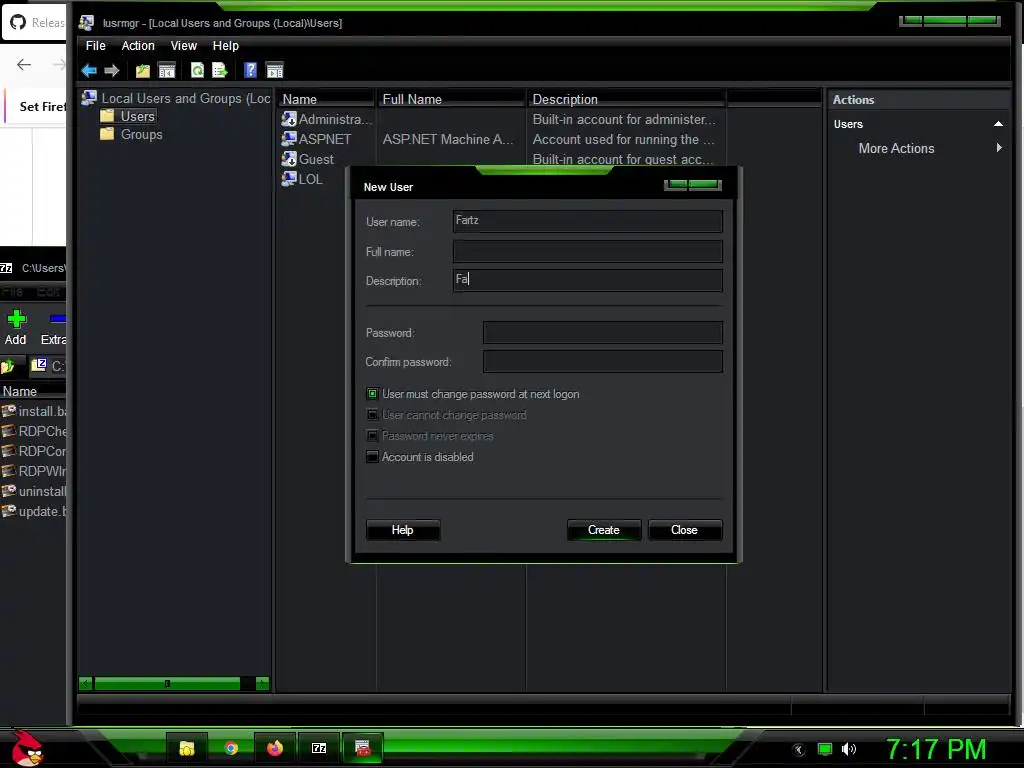Open the blue Help question mark icon
The height and width of the screenshot is (768, 1024).
pyautogui.click(x=250, y=71)
